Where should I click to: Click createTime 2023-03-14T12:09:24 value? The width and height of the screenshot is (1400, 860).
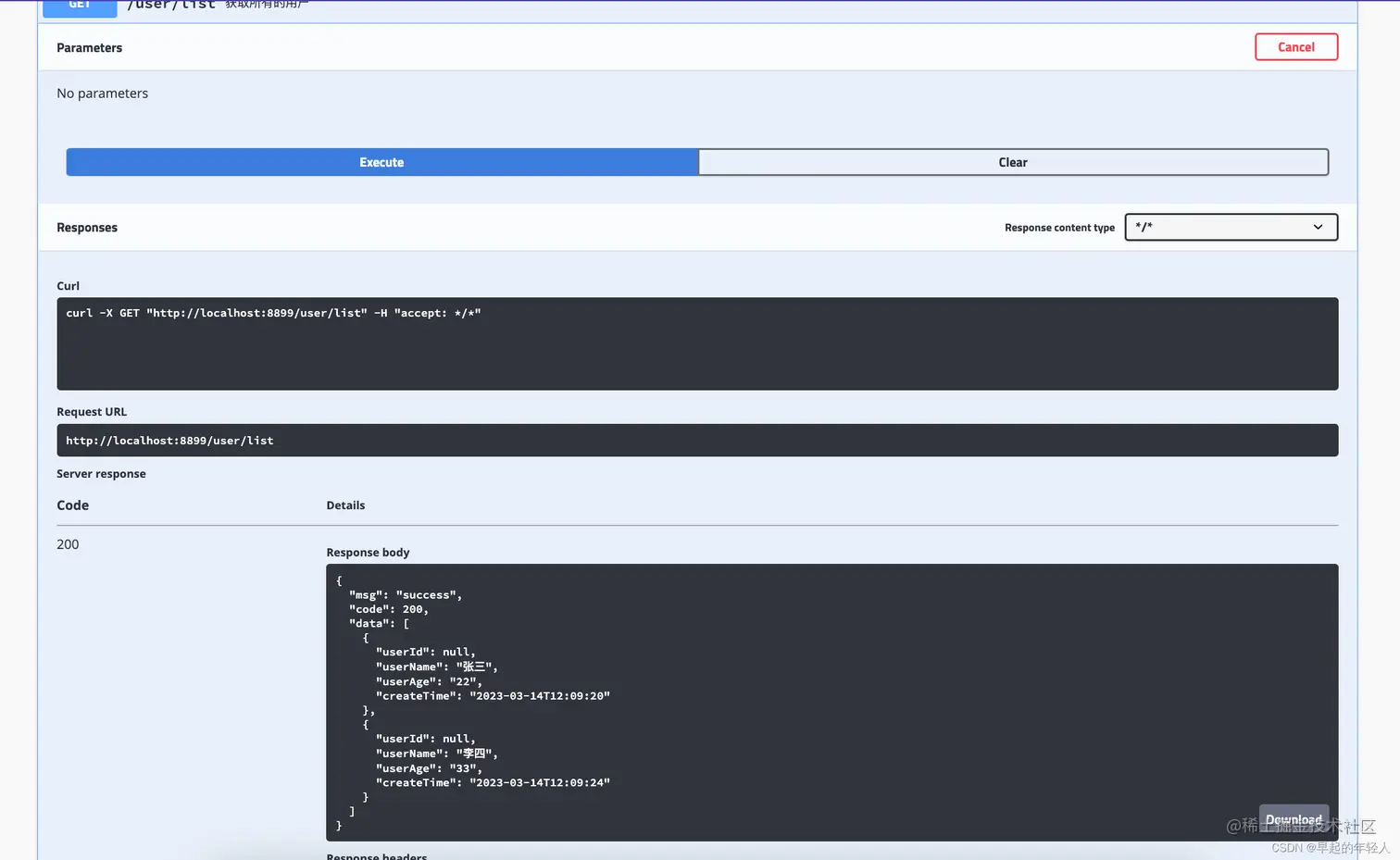pyautogui.click(x=540, y=783)
